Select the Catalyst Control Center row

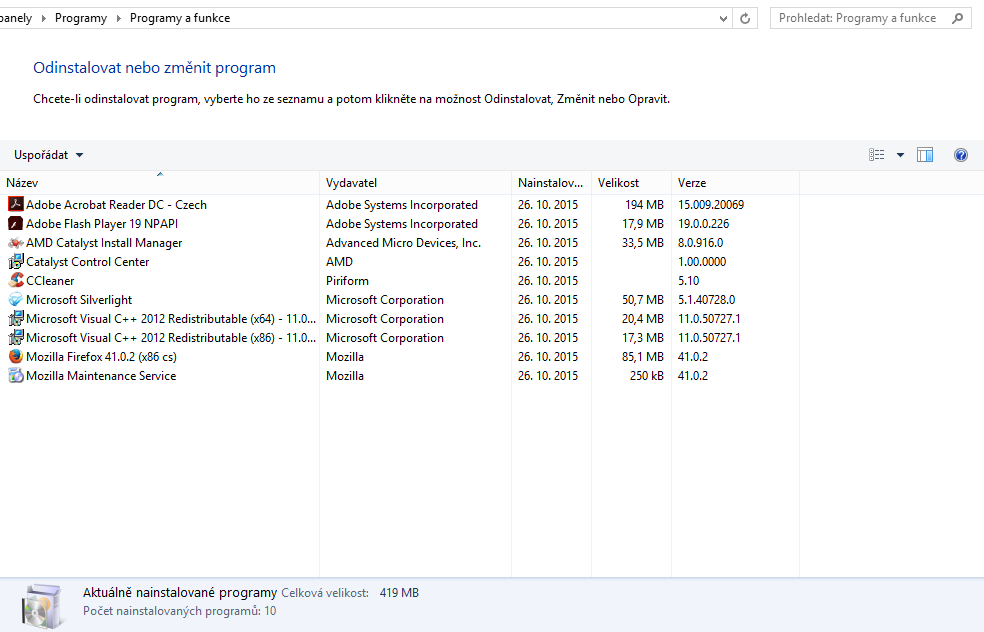pos(88,262)
